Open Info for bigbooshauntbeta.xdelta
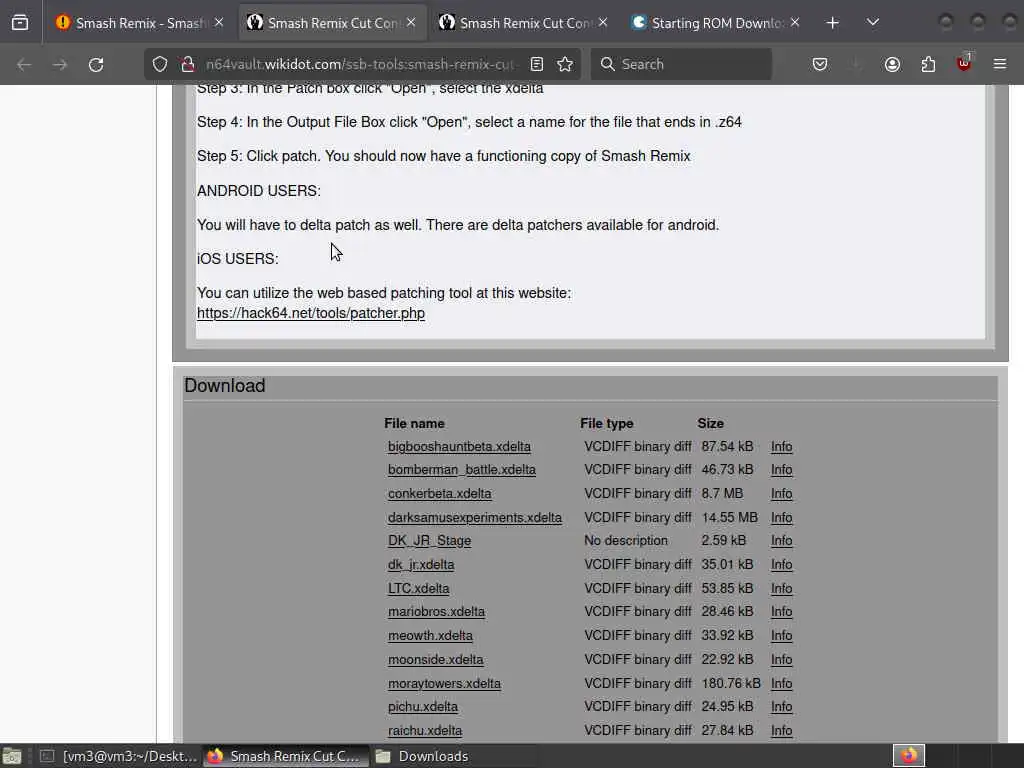1024x768 pixels. 781,447
